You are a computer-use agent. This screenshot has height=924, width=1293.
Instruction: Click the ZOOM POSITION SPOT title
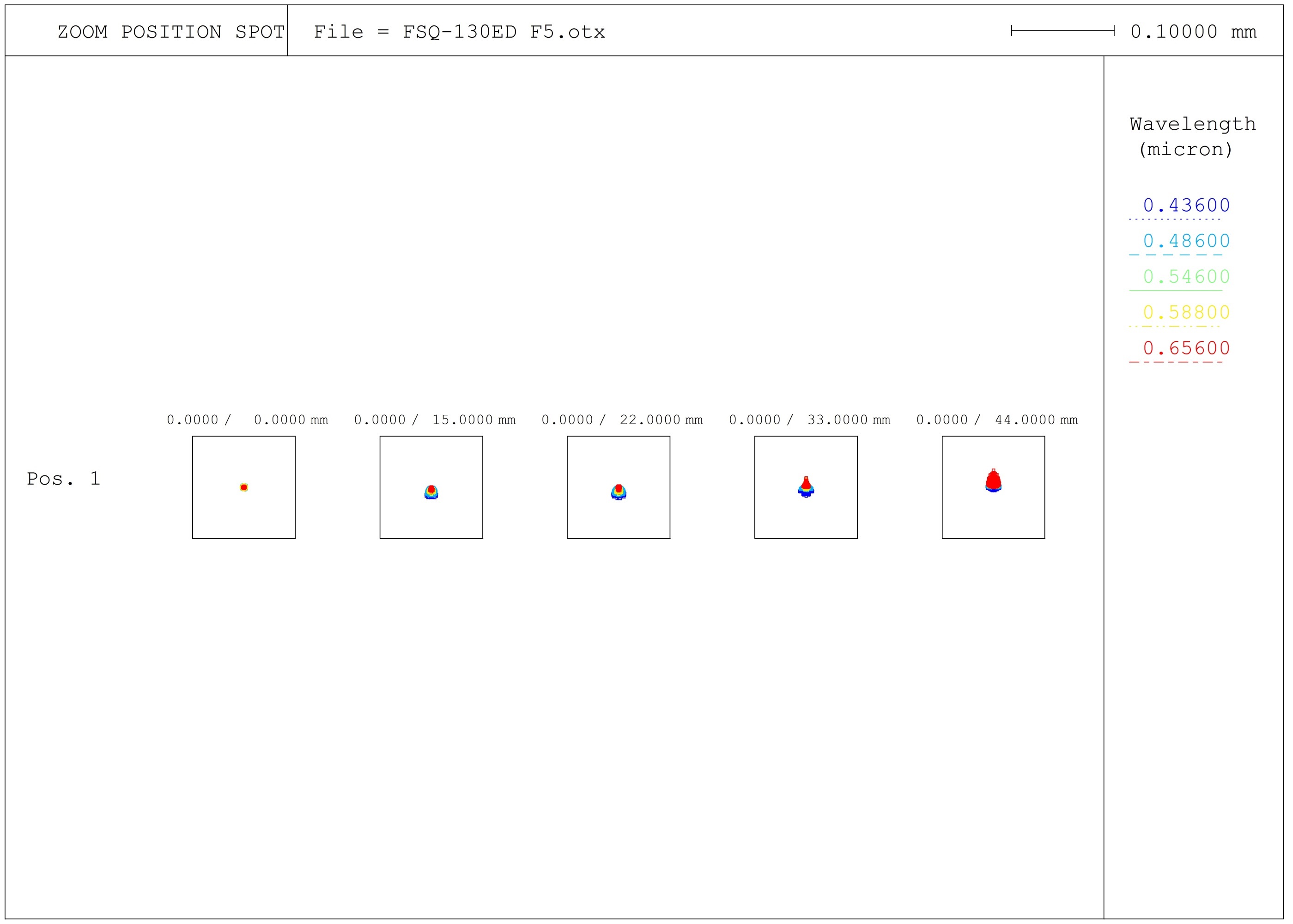pos(171,32)
